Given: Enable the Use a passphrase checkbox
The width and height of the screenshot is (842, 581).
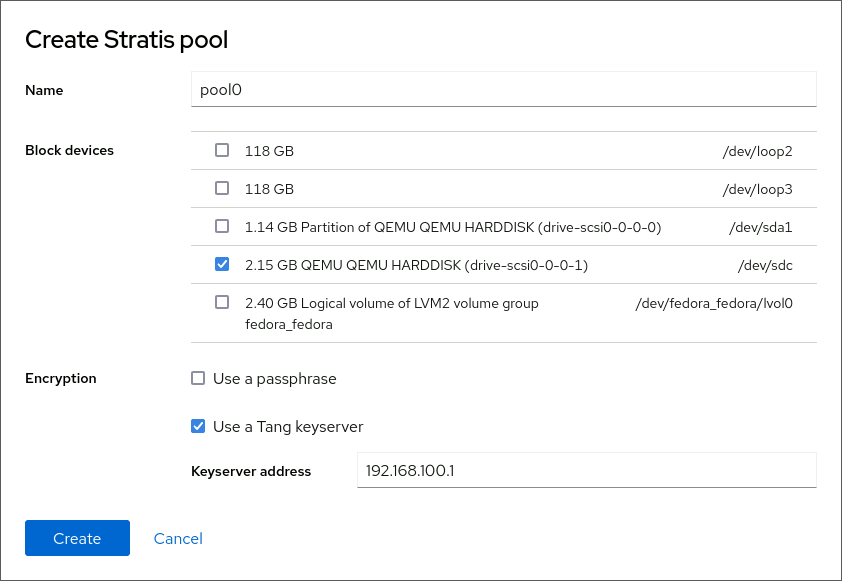Looking at the screenshot, I should tap(198, 378).
